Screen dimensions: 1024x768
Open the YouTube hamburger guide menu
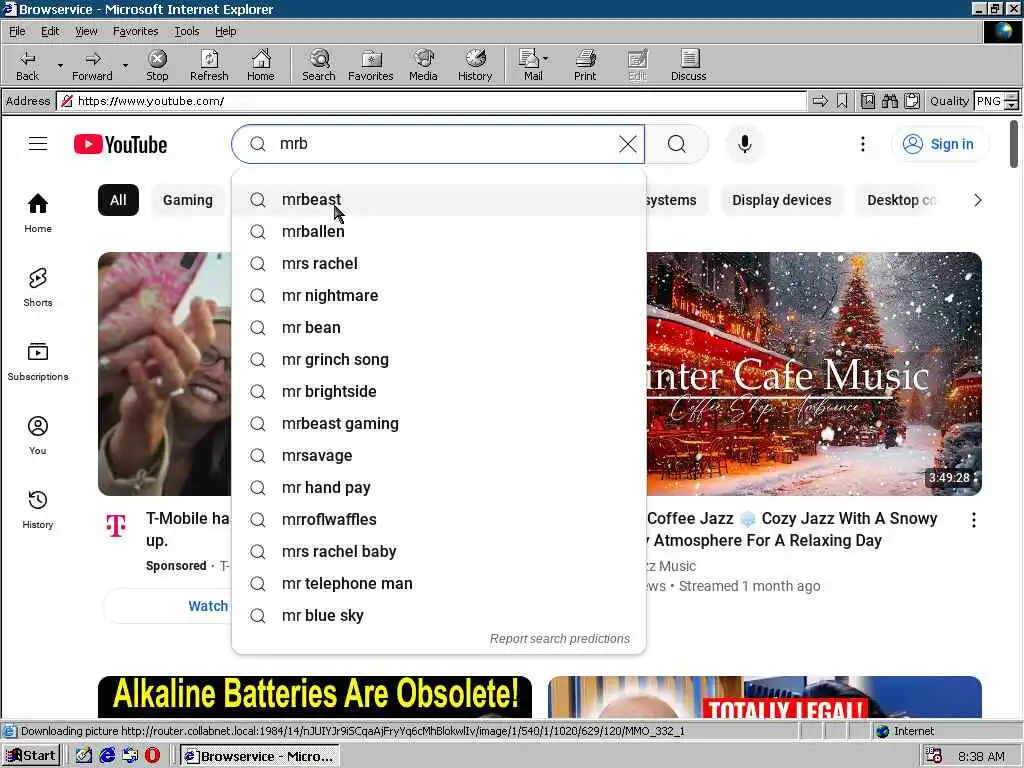pyautogui.click(x=38, y=144)
